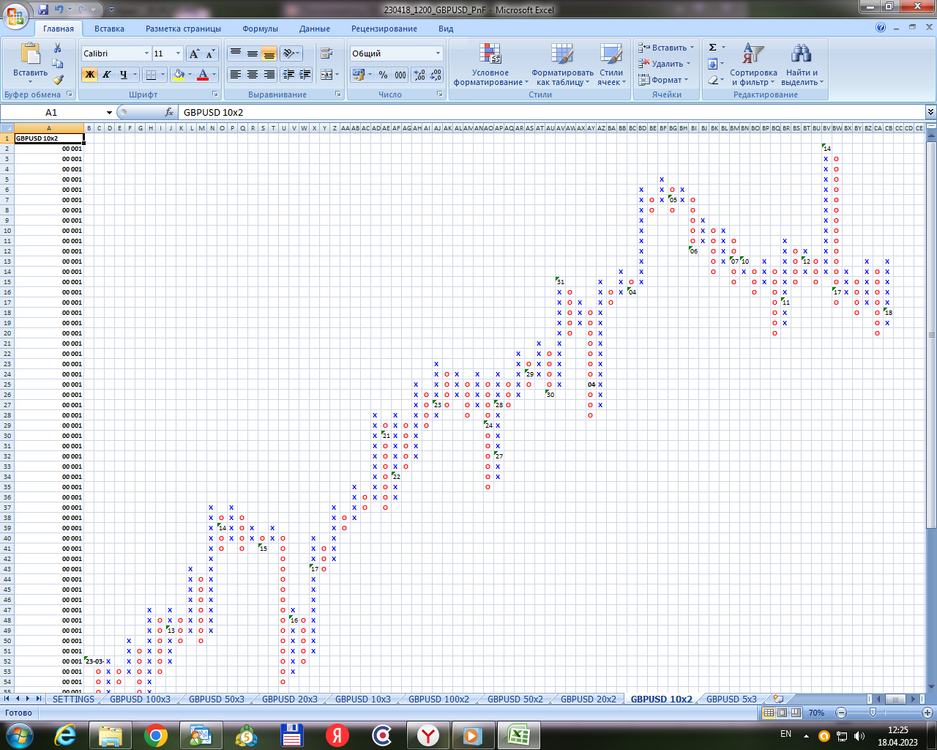Viewport: 937px width, 750px height.
Task: Expand the font size 11 dropdown
Action: (x=178, y=54)
